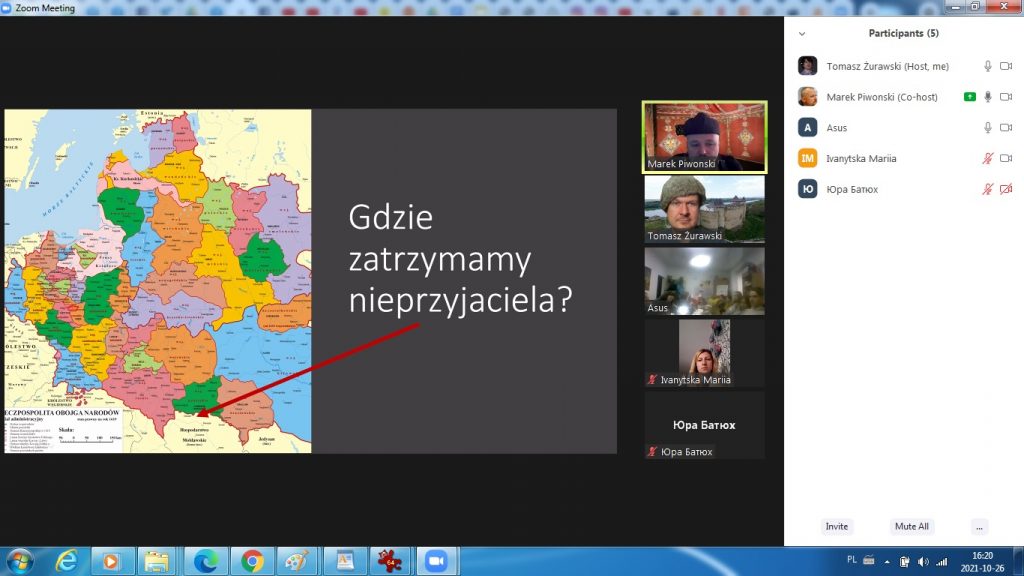Click the Asus avatar in participants list
The image size is (1024, 576).
(x=807, y=128)
